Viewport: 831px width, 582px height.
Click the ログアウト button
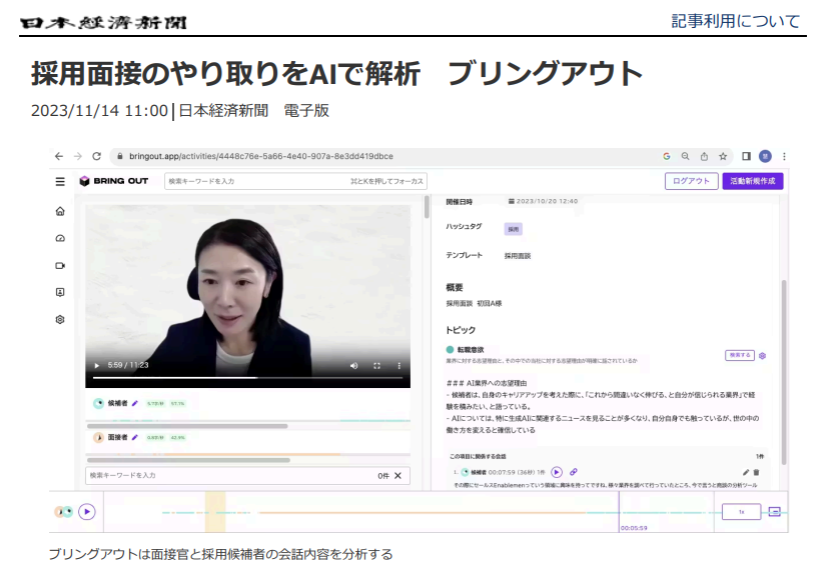[692, 181]
